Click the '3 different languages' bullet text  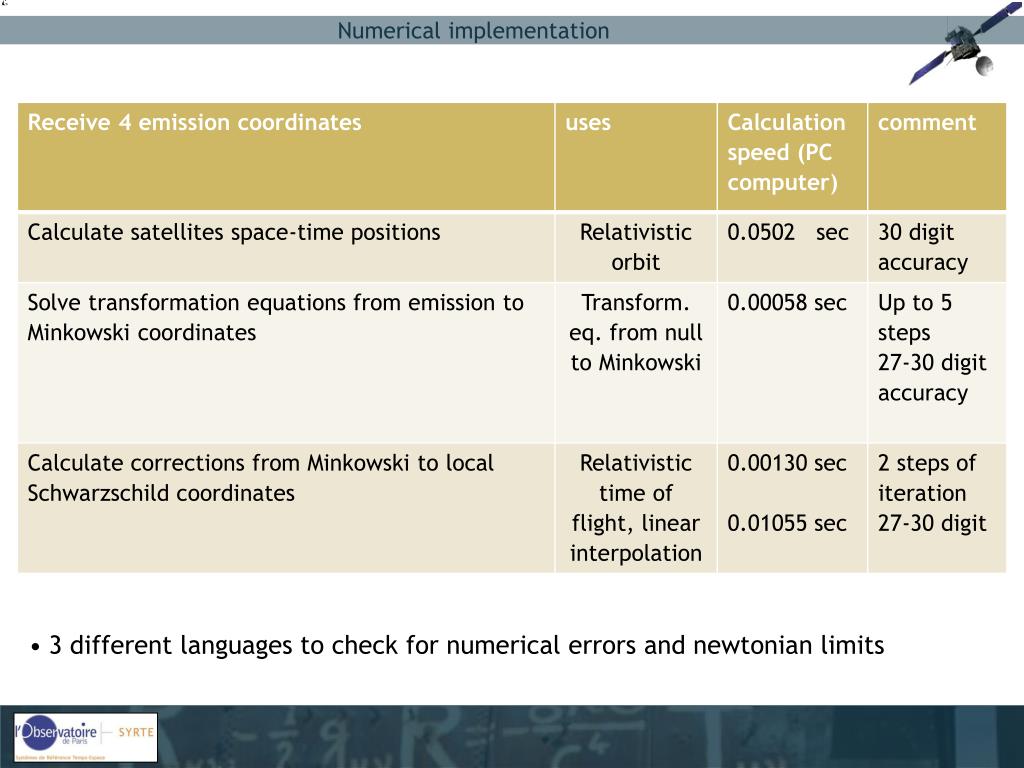(x=466, y=645)
